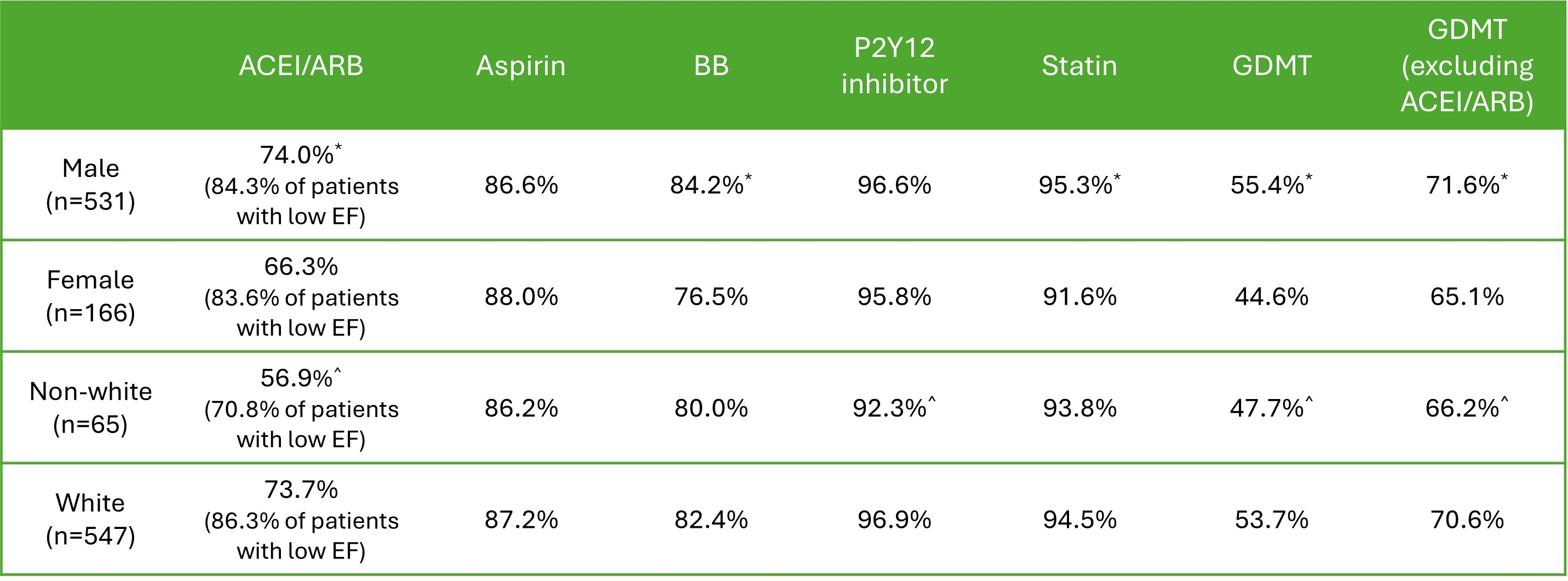
Task: Select the 94.5% Statin cell for White
Action: (x=1079, y=520)
